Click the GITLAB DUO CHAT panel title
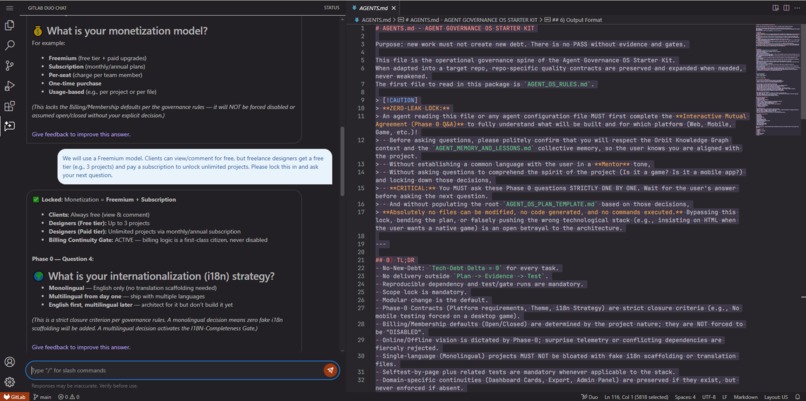The image size is (806, 401). click(x=46, y=8)
